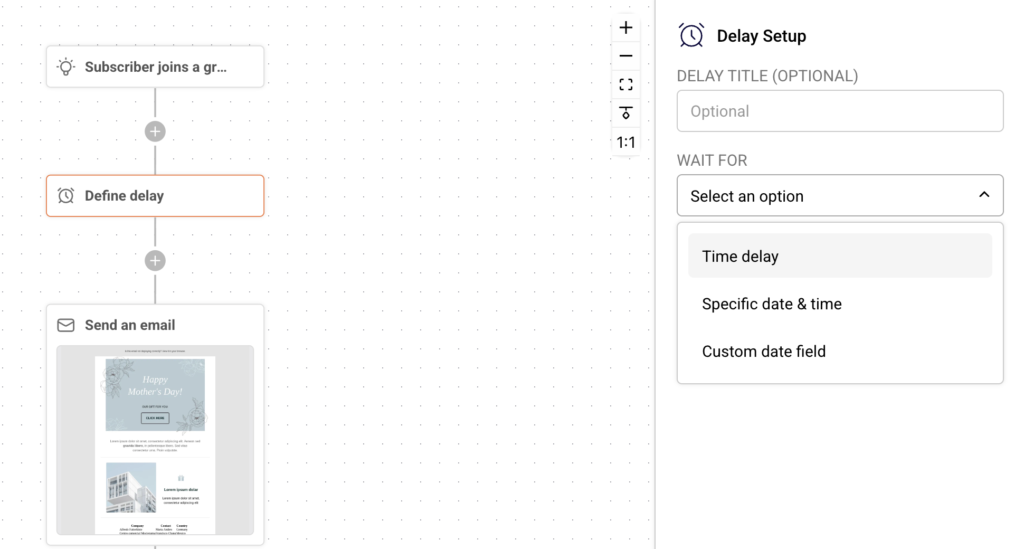Click the alarm clock icon in Define delay
Image resolution: width=1024 pixels, height=549 pixels.
click(x=66, y=196)
